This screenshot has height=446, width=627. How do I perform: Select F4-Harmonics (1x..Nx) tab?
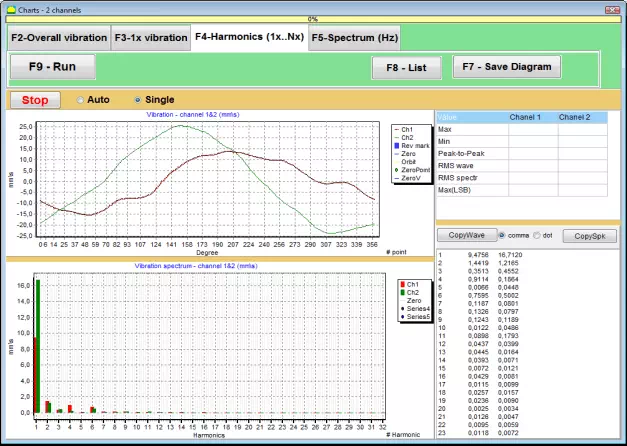[x=250, y=37]
